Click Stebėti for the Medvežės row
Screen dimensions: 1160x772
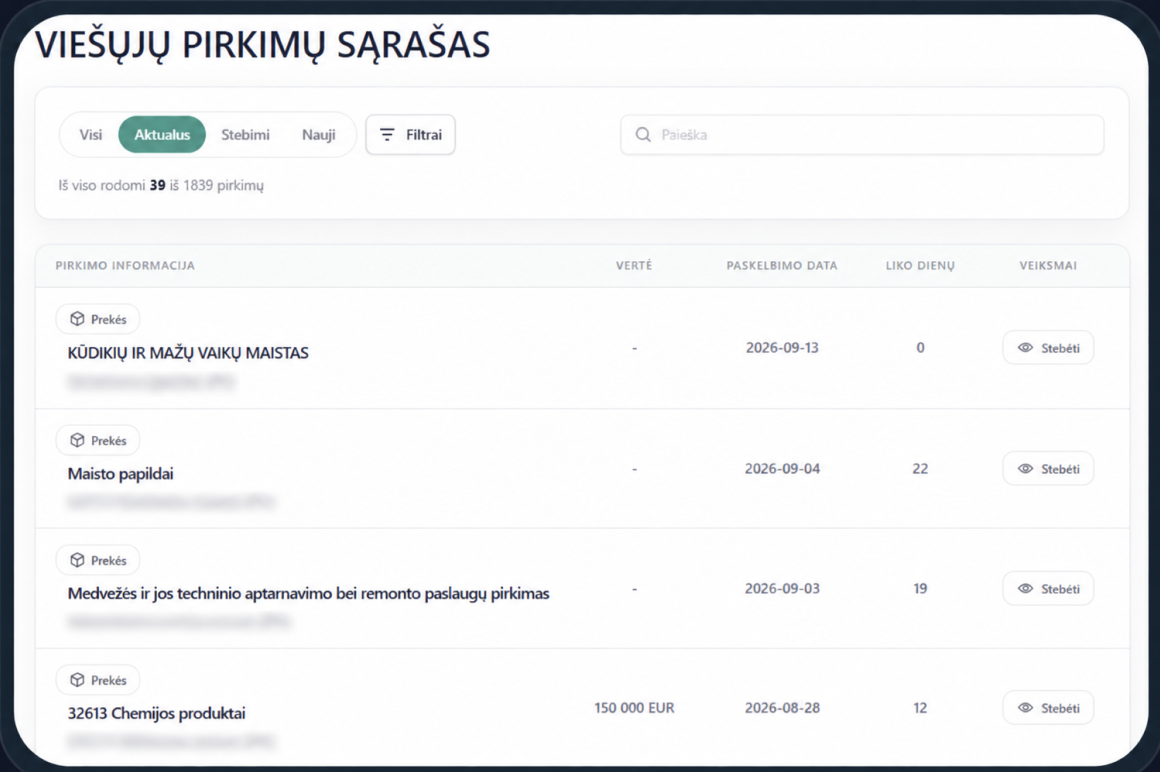(1048, 589)
